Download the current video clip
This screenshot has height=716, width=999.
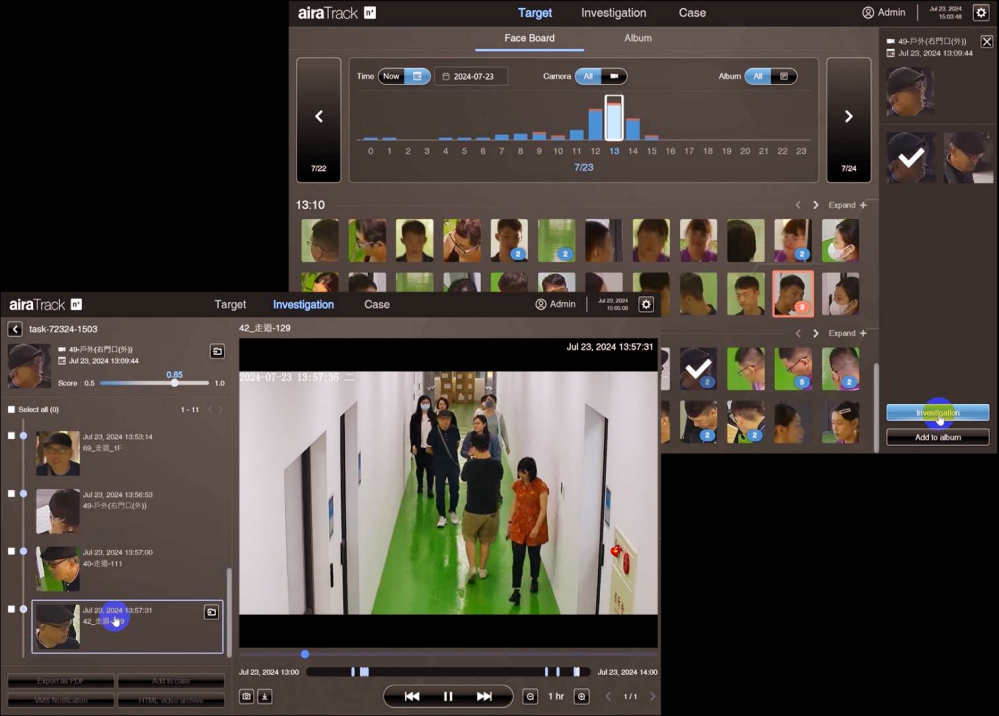(265, 696)
